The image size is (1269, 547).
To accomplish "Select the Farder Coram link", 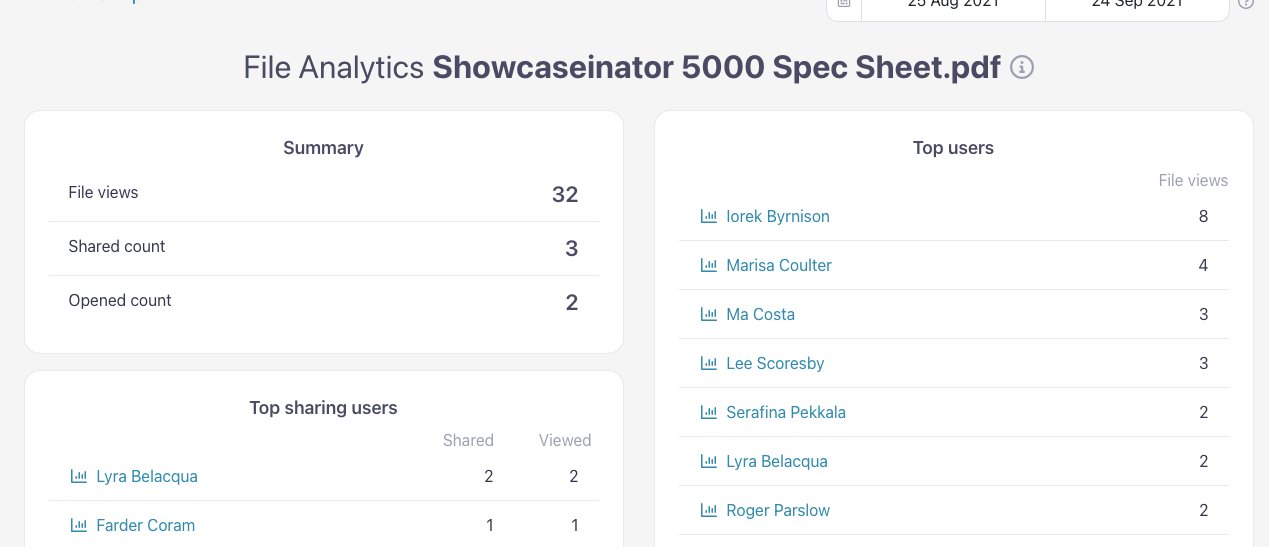I will pyautogui.click(x=146, y=525).
